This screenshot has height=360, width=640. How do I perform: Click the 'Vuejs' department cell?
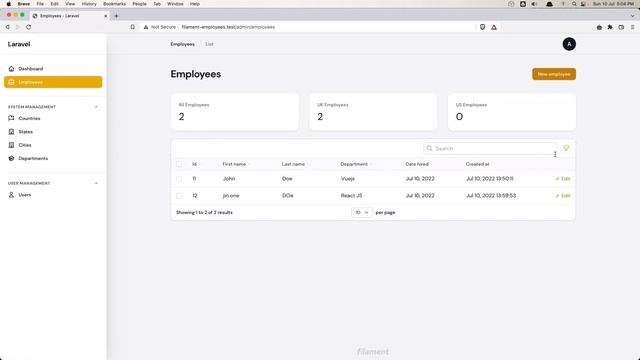348,179
